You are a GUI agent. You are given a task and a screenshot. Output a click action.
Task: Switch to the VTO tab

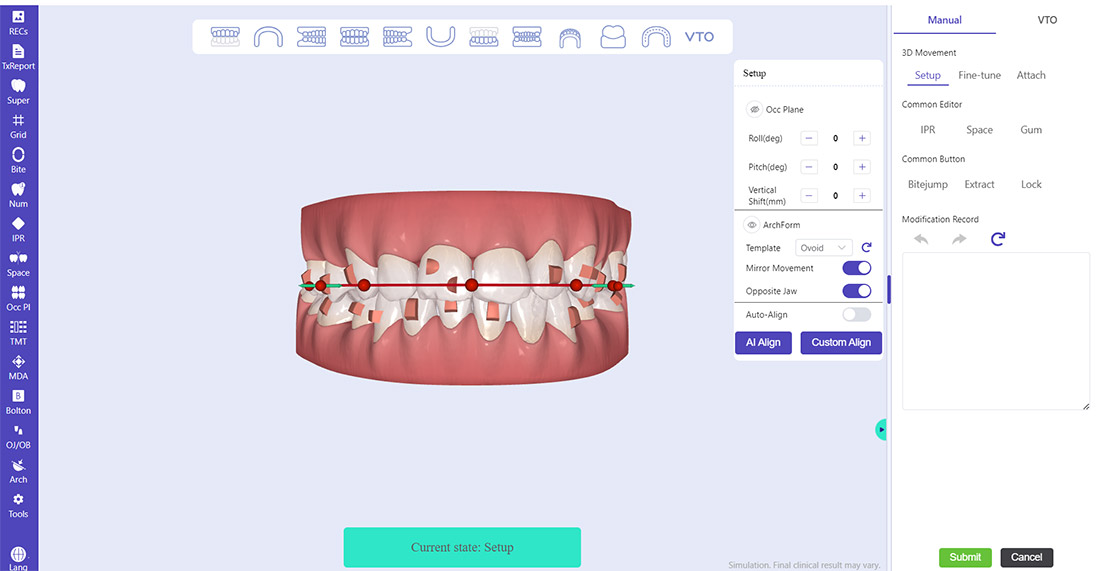tap(1047, 20)
